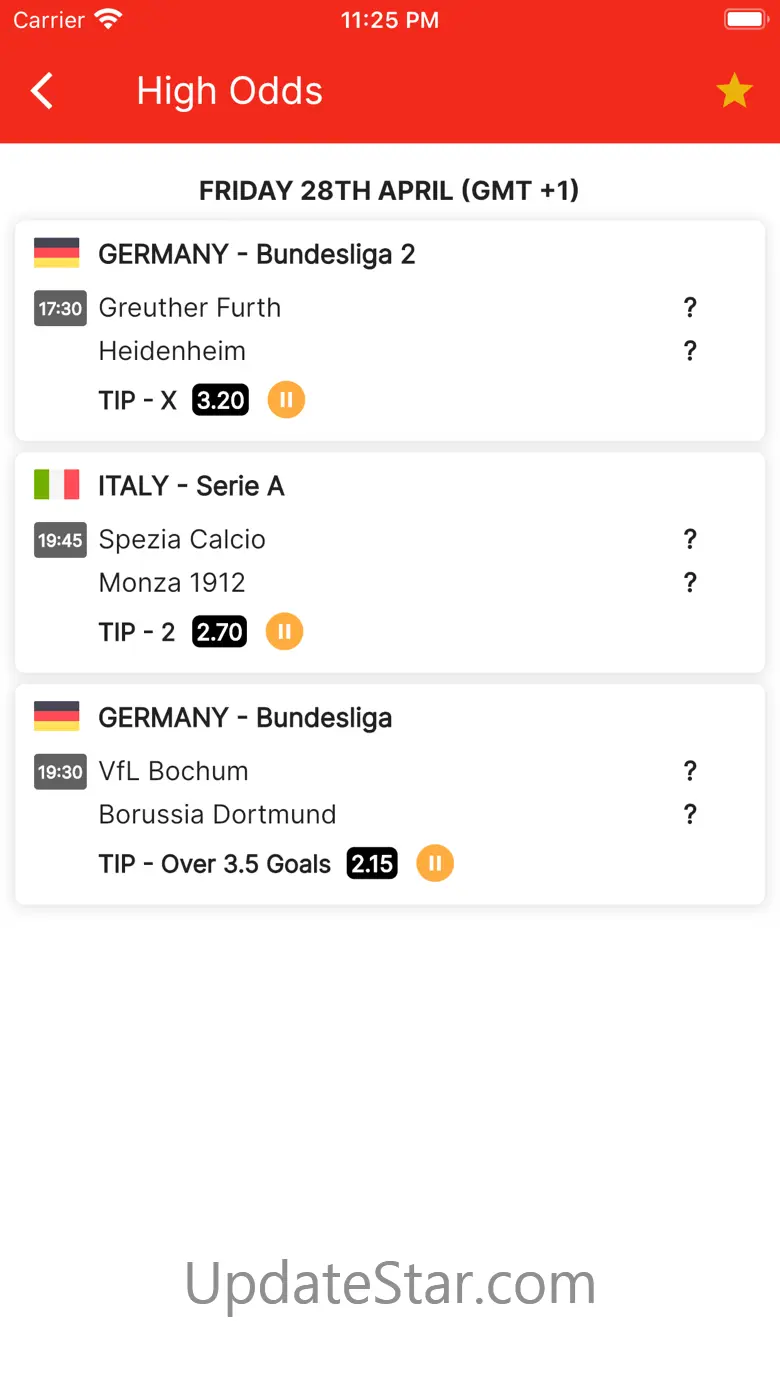Screen dimensions: 780x1387
Task: Tap the 19:45 kickoff time badge
Action: point(60,540)
